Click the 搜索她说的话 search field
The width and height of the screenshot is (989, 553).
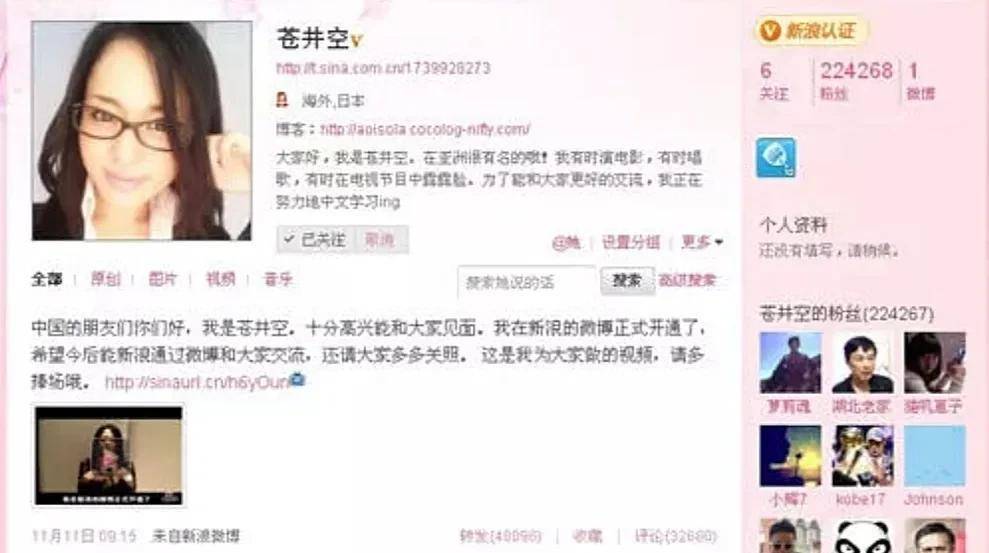tap(527, 282)
